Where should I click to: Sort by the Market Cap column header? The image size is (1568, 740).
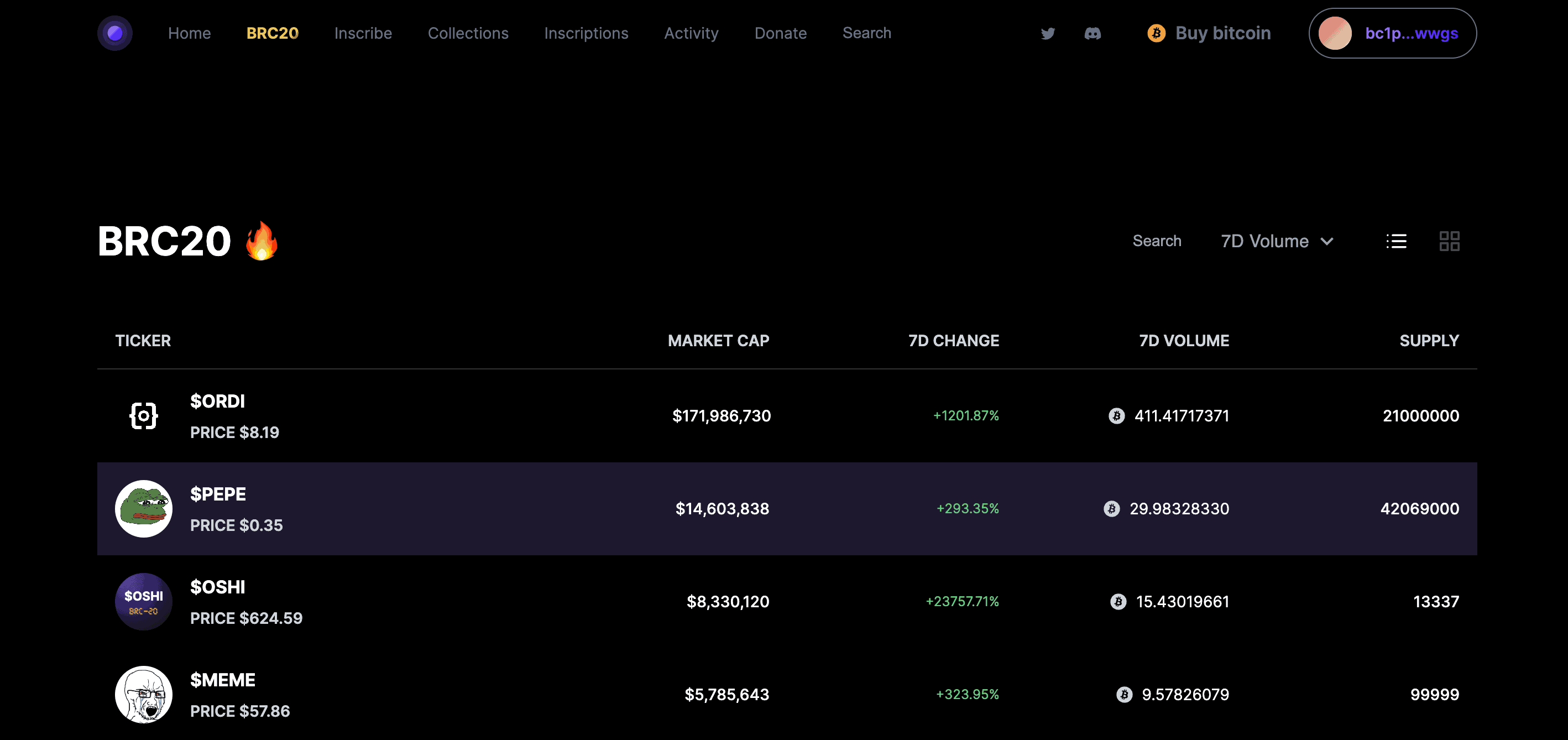tap(718, 341)
